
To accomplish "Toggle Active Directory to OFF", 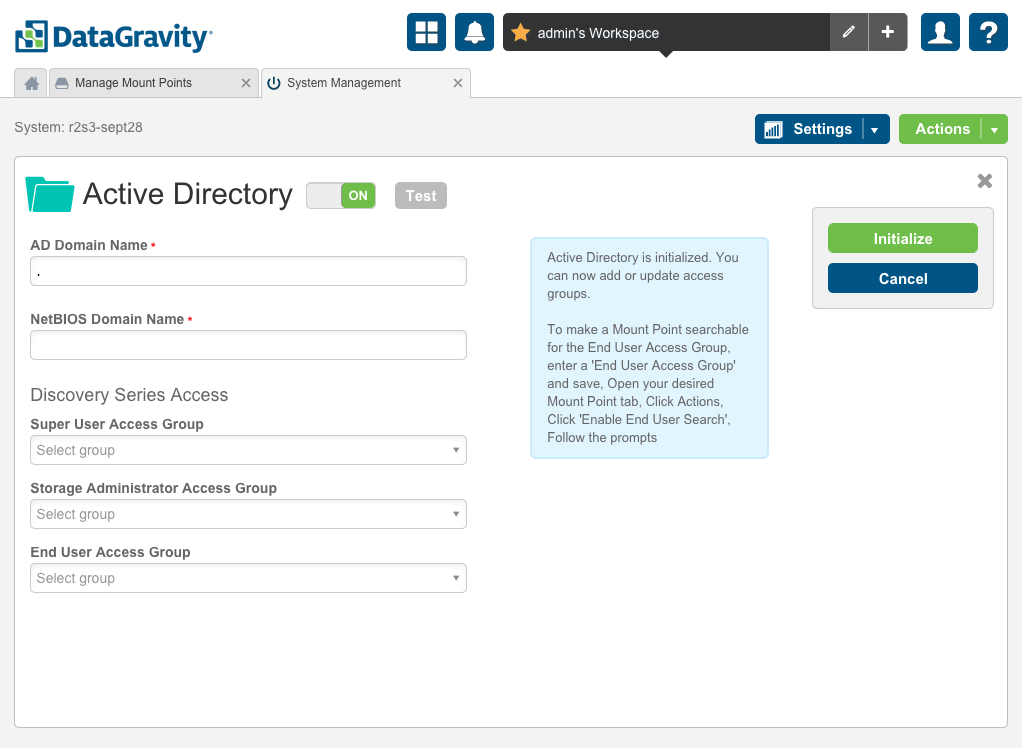I will 341,195.
